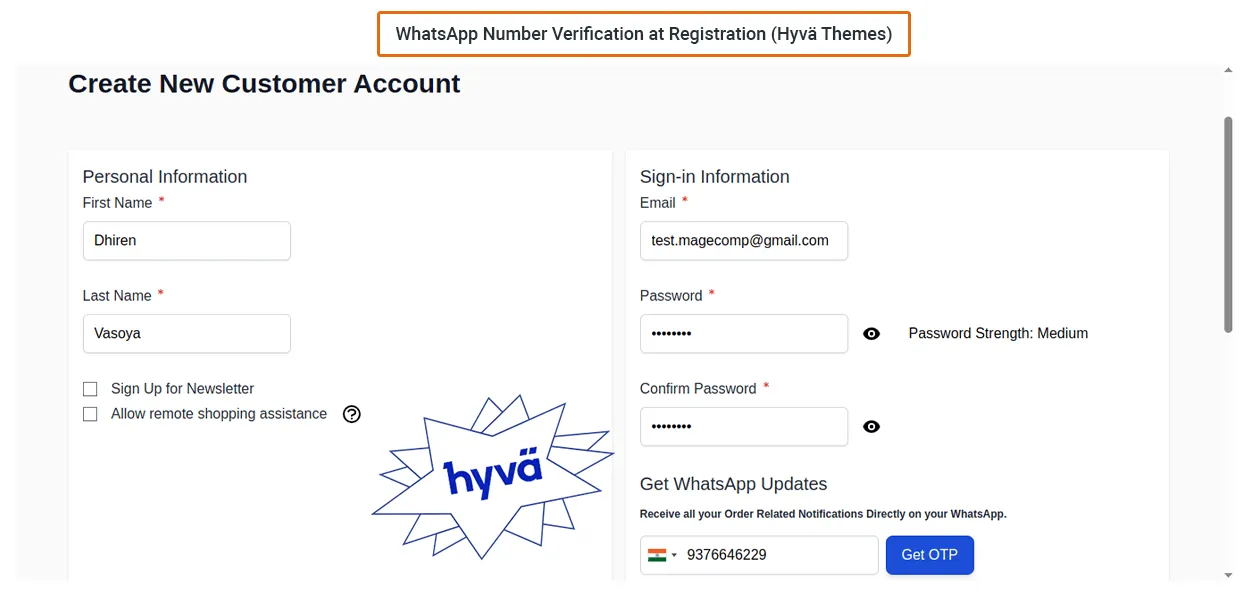The height and width of the screenshot is (600, 1250).
Task: Open the country code dropdown arrow
Action: pyautogui.click(x=674, y=556)
